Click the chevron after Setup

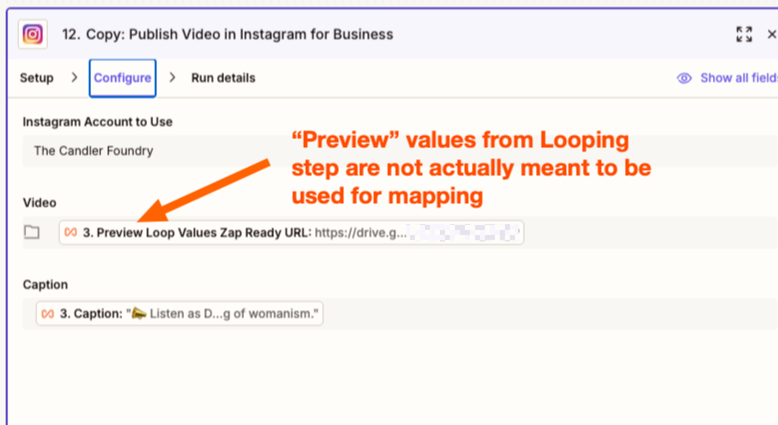click(74, 78)
